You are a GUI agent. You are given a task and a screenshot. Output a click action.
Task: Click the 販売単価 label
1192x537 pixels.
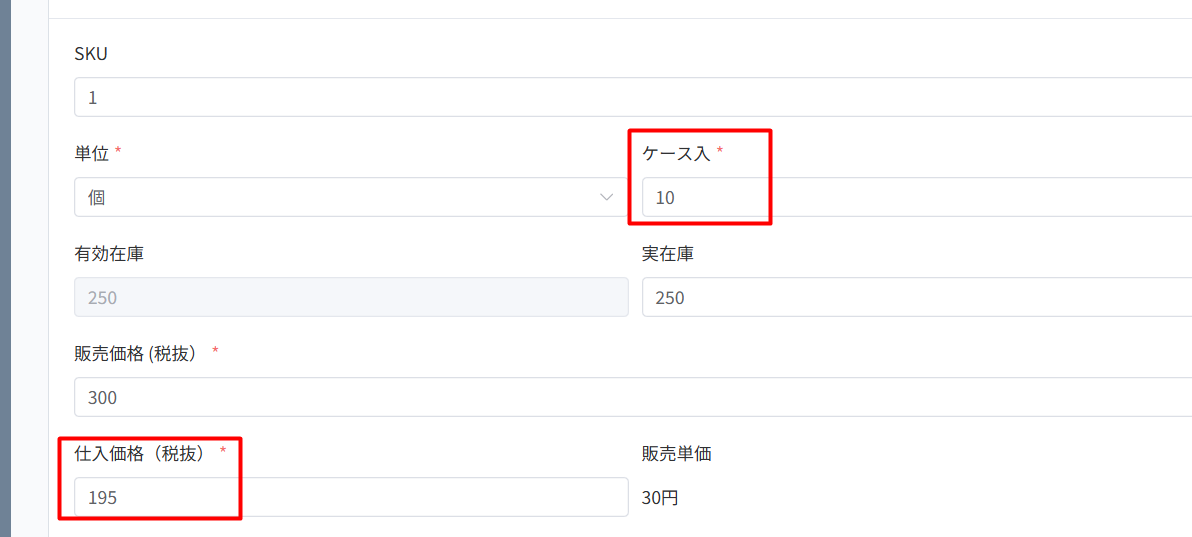(676, 454)
